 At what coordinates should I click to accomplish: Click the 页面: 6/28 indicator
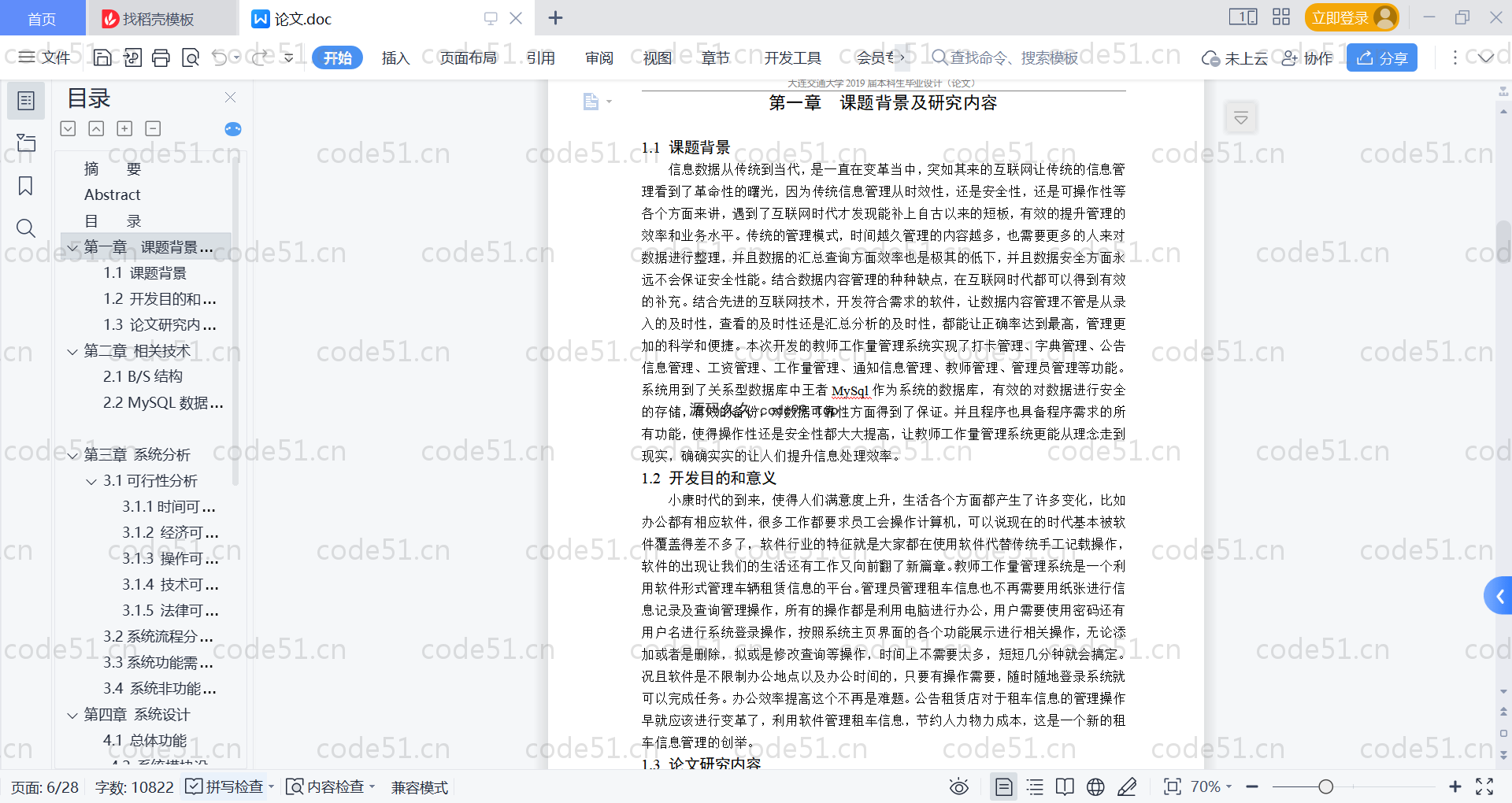[x=45, y=787]
